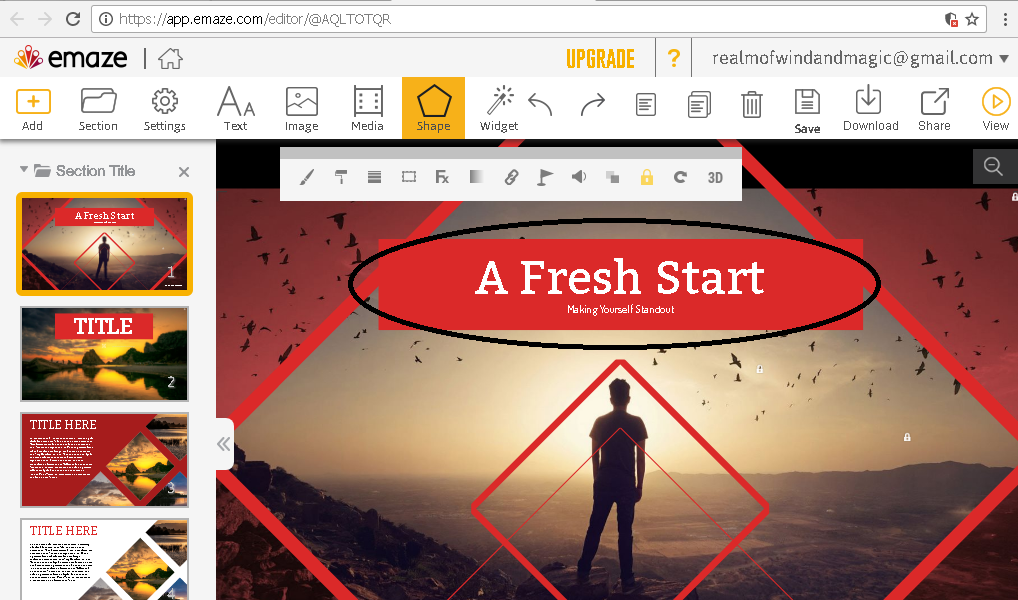The image size is (1018, 600).
Task: Open the browser three-dot menu
Action: point(1004,19)
